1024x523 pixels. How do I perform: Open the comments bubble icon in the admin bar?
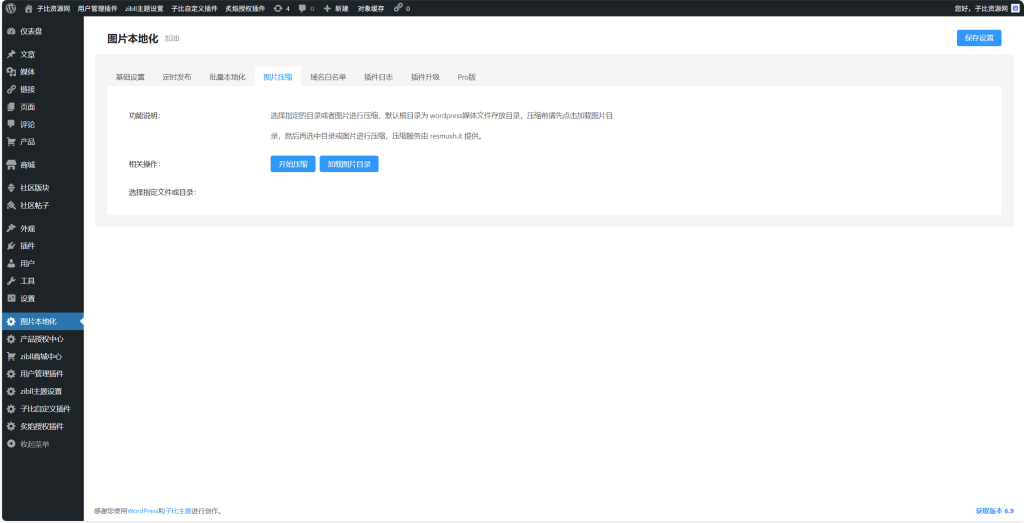coord(305,8)
